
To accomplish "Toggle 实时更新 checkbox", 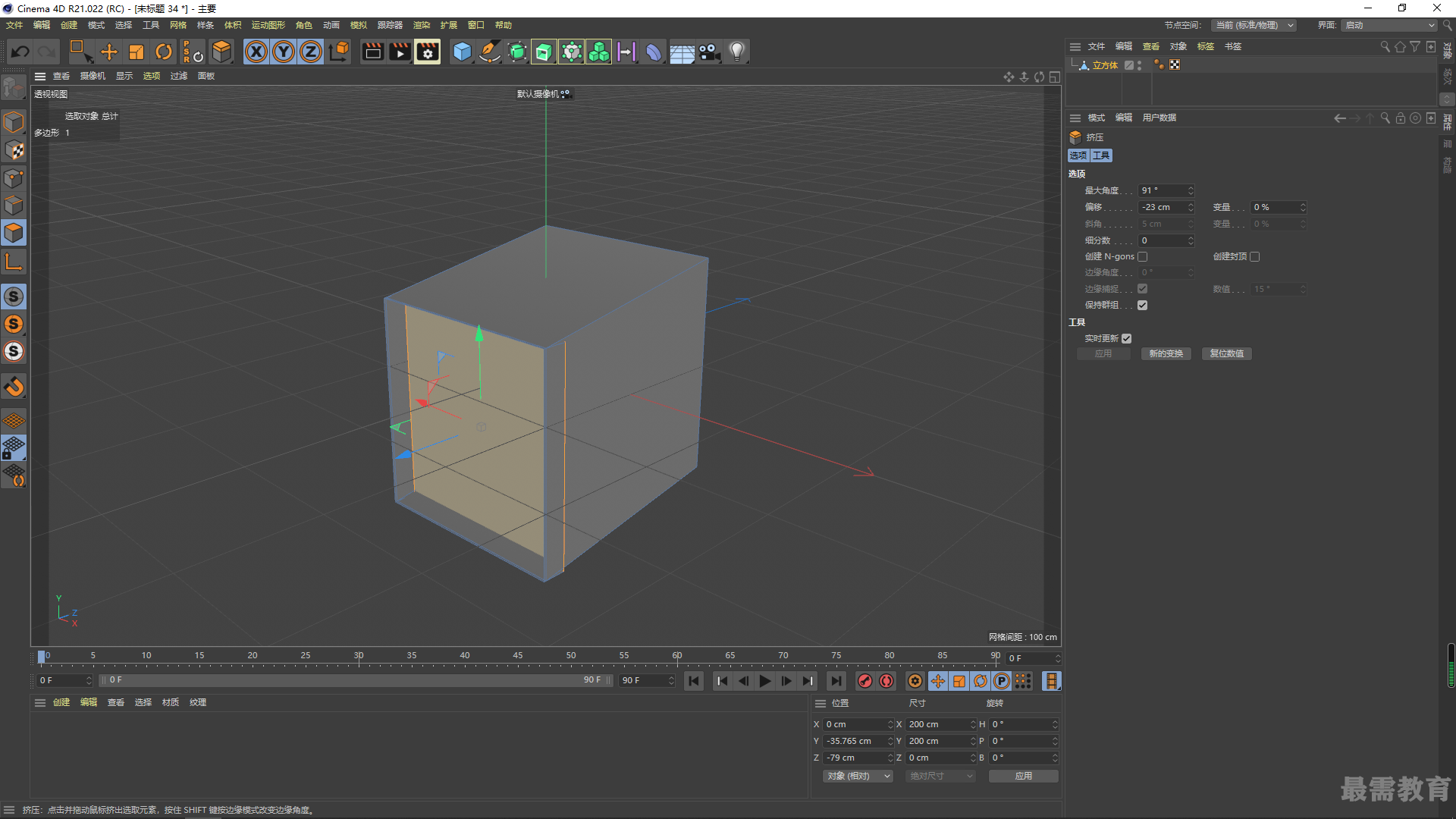I will click(x=1127, y=338).
